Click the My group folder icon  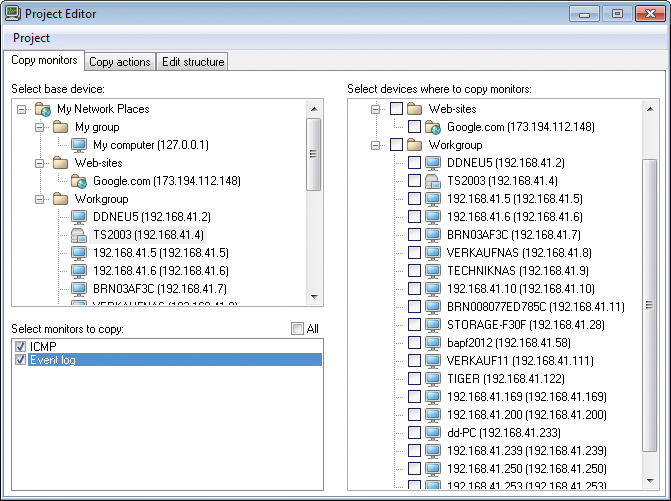(x=60, y=127)
